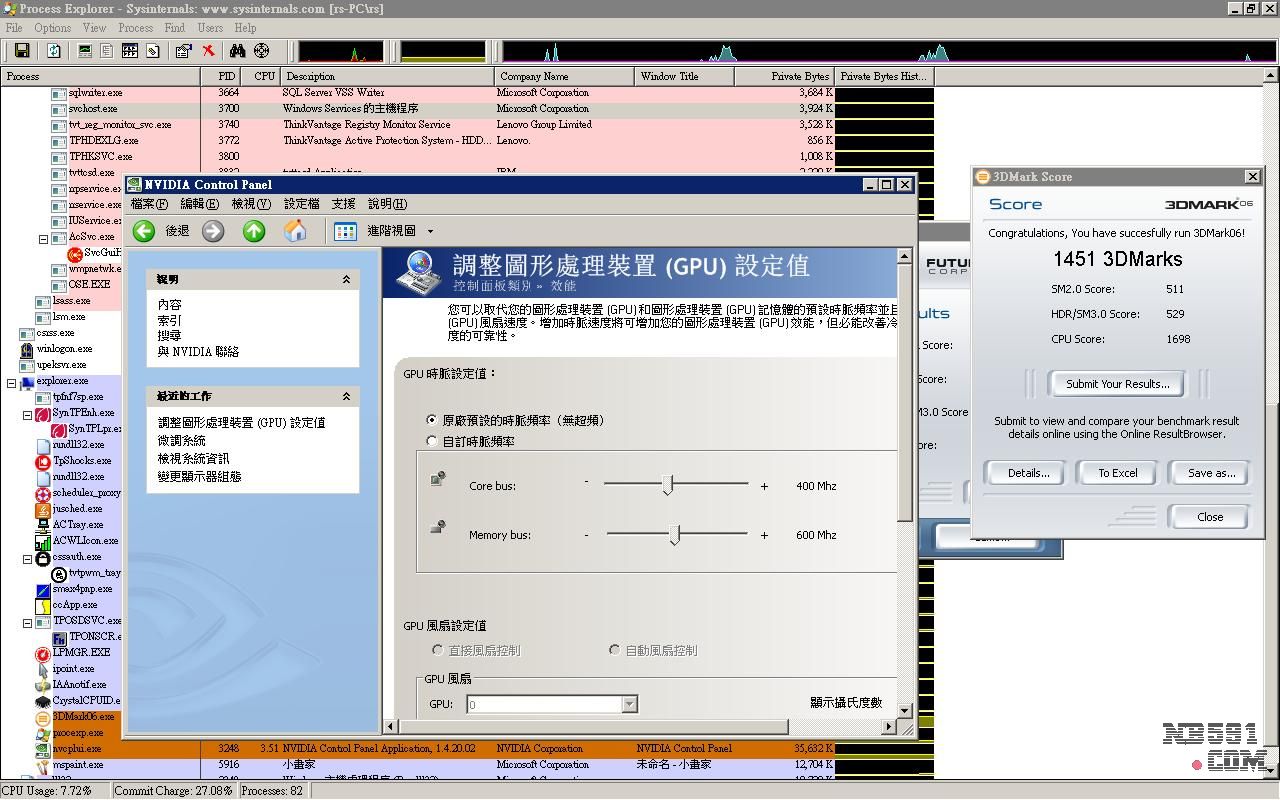
Task: Open the 進階視圖 view dropdown arrow
Action: pyautogui.click(x=430, y=231)
